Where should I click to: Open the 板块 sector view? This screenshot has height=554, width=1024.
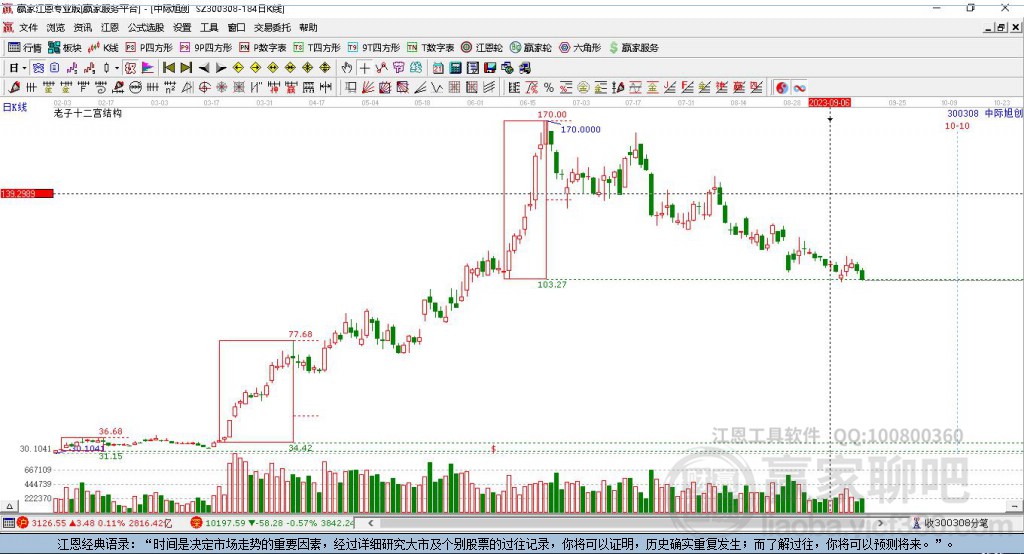click(64, 48)
